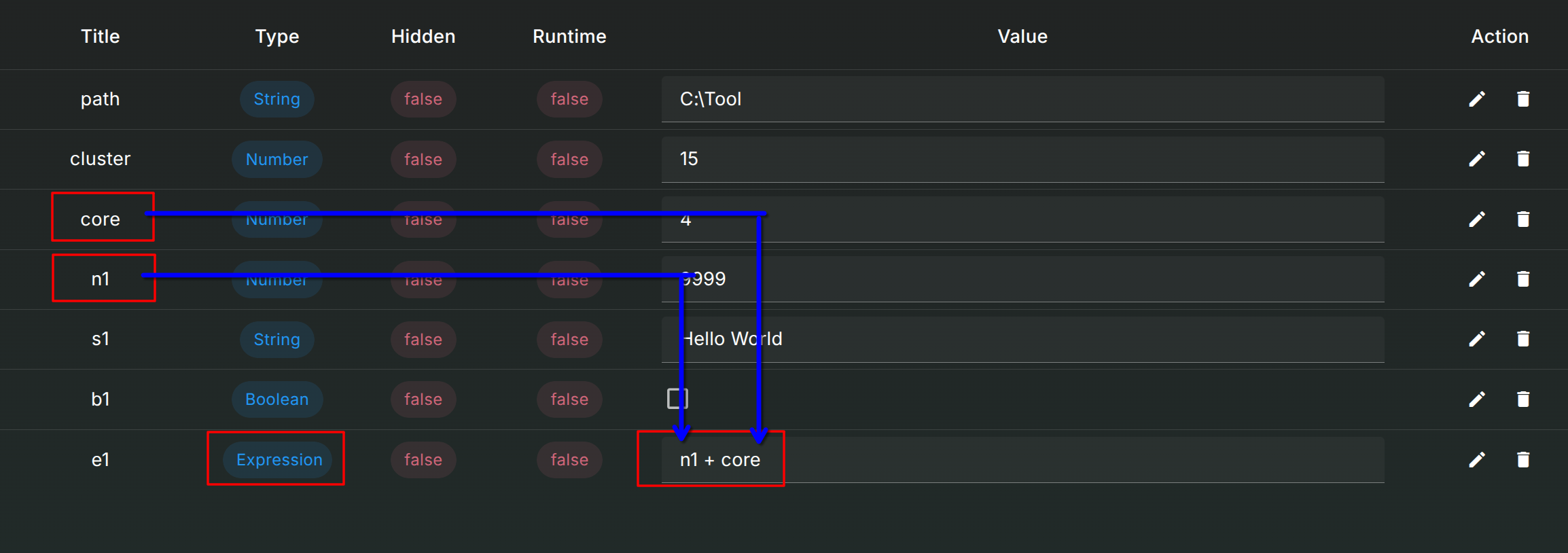
Task: Click the Hidden false chip for path
Action: click(423, 99)
